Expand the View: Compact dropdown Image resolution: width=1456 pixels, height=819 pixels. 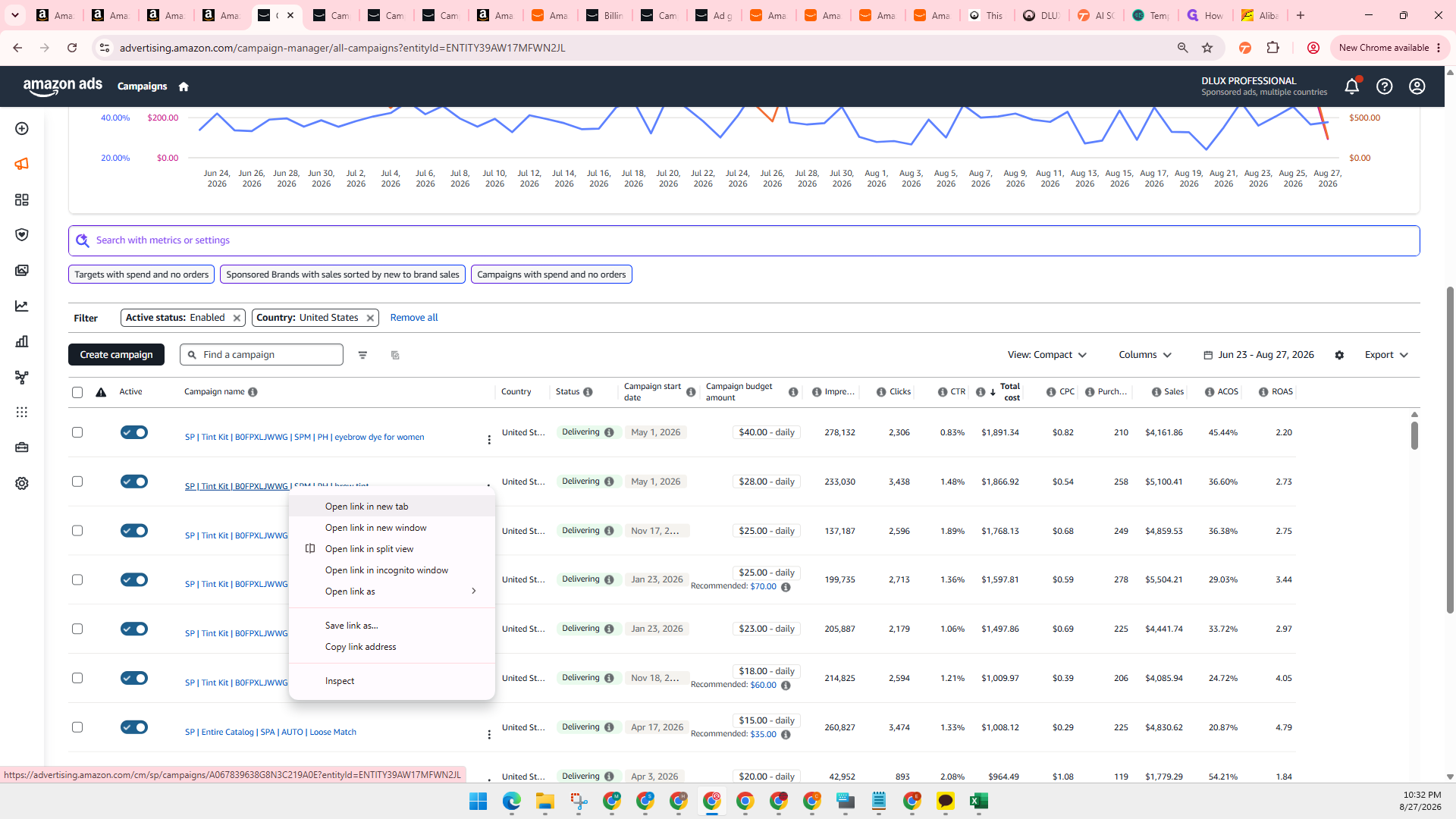point(1047,355)
